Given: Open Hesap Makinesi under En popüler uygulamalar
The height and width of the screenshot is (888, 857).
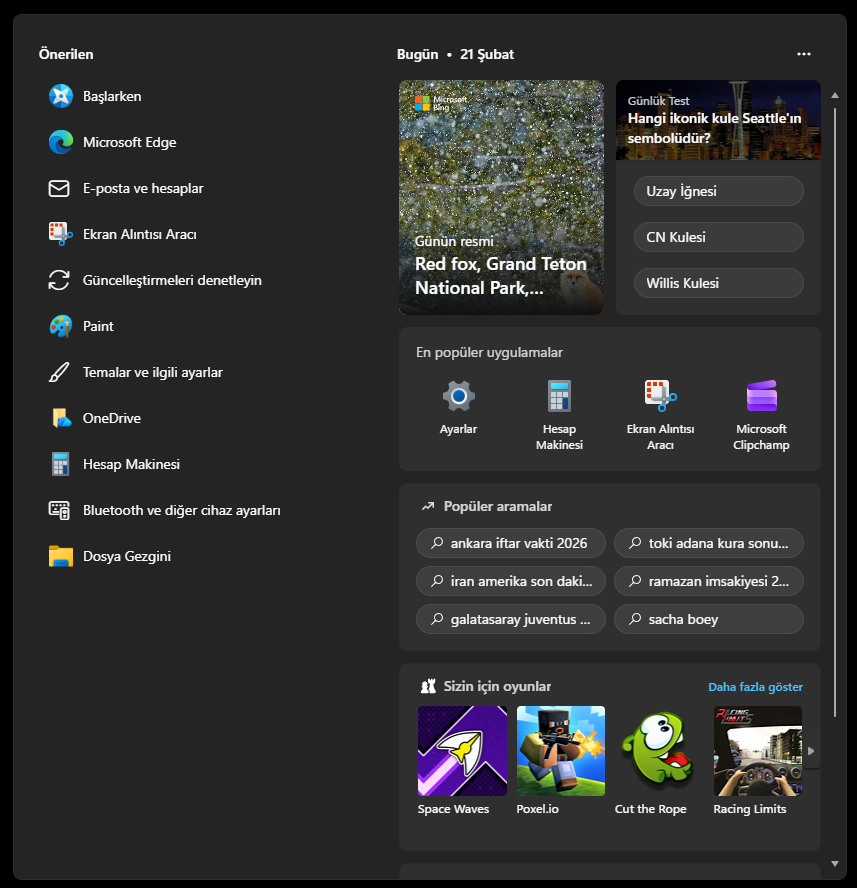Looking at the screenshot, I should 559,415.
